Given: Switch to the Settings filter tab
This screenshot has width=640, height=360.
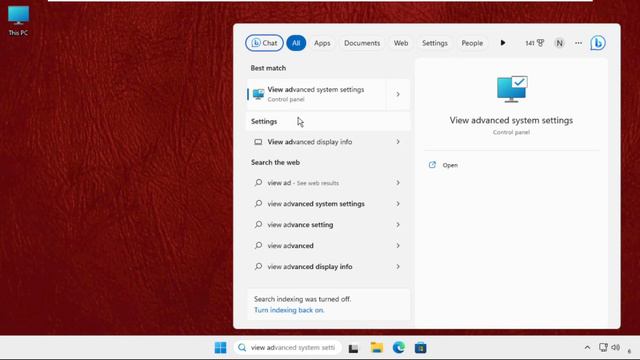Looking at the screenshot, I should (x=435, y=43).
